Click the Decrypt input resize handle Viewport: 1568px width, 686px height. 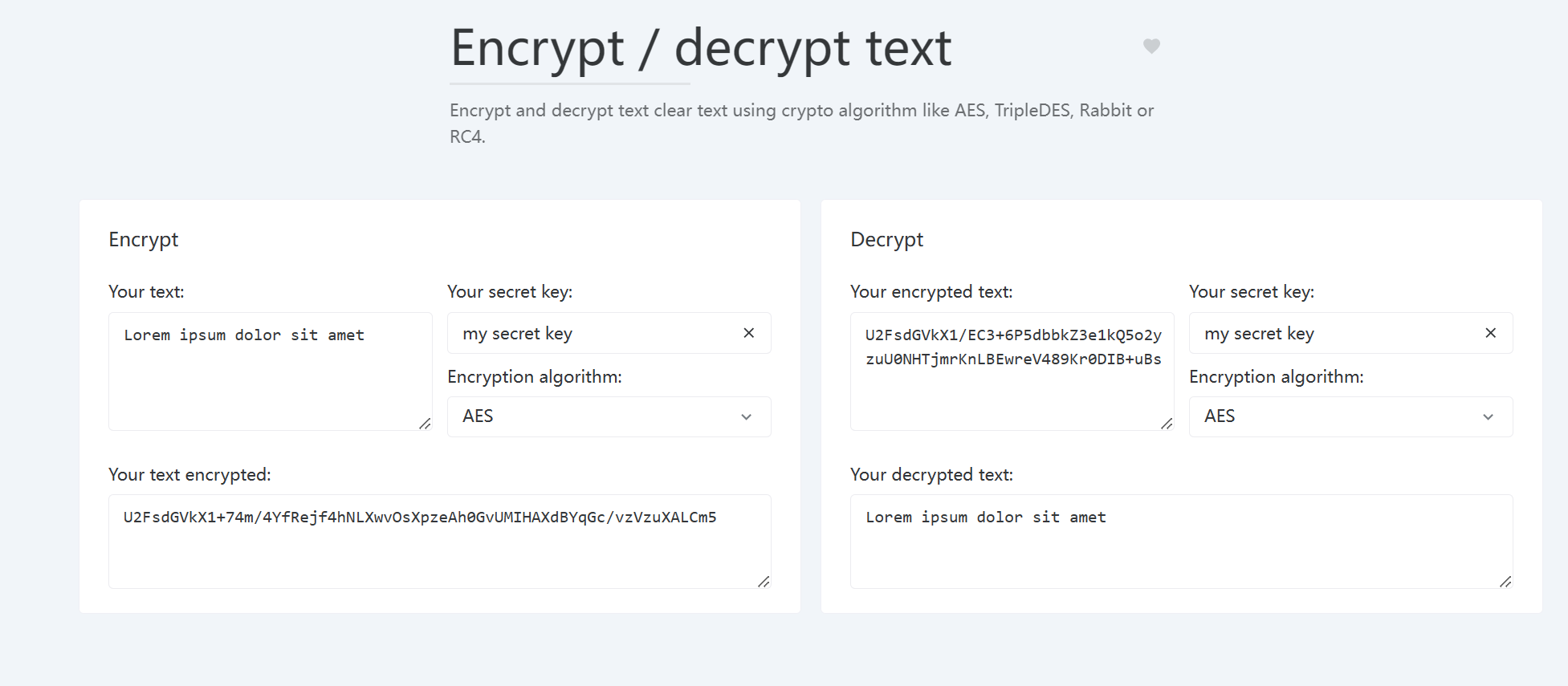click(x=1167, y=424)
